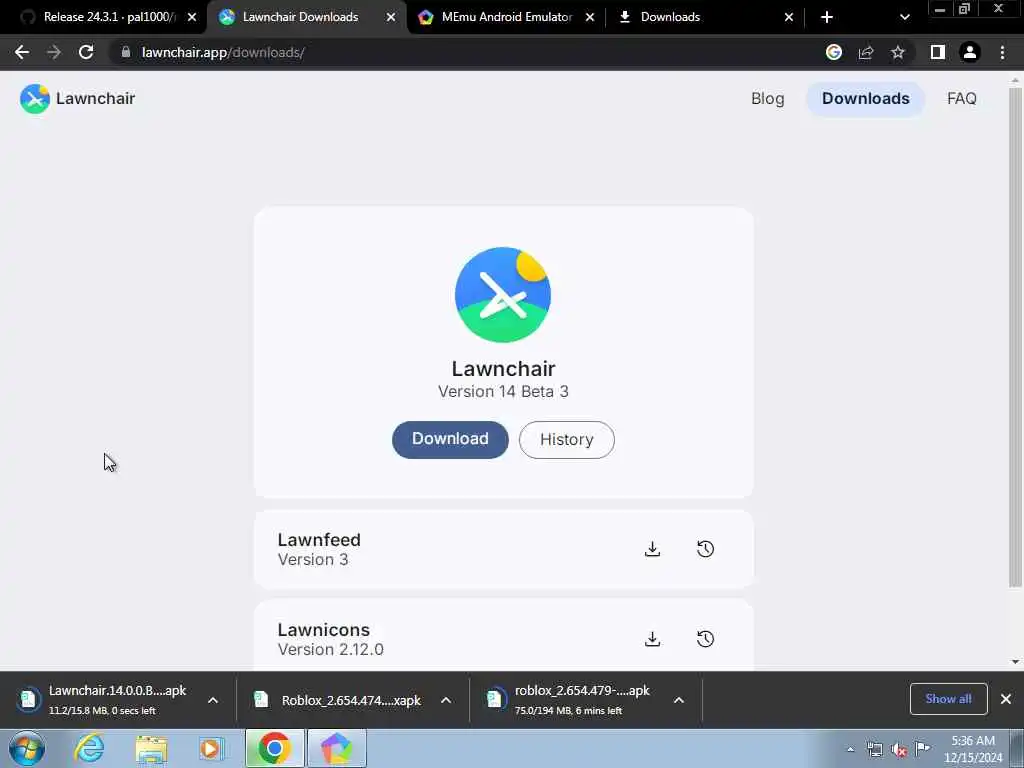
Task: Open Lawnicons version history
Action: [705, 639]
